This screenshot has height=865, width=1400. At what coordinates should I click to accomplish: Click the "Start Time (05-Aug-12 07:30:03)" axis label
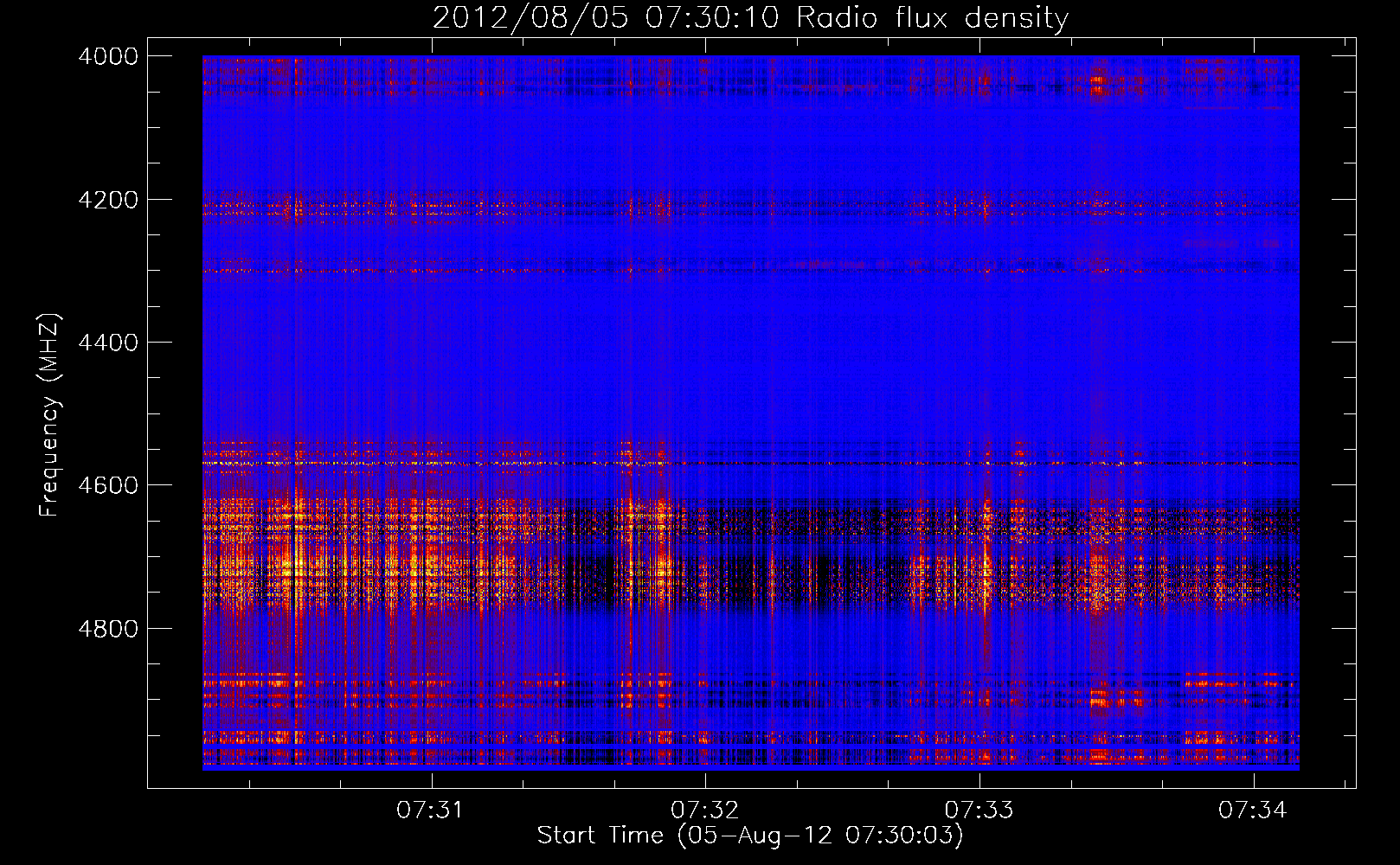[x=750, y=836]
